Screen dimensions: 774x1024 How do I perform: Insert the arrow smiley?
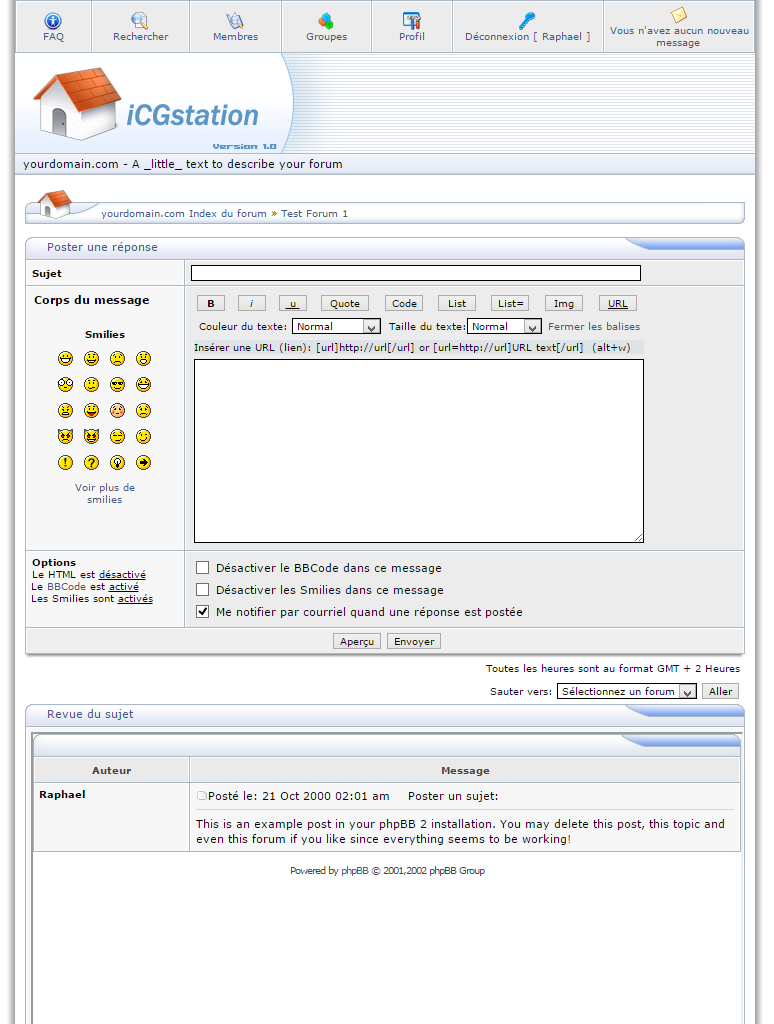tap(144, 462)
